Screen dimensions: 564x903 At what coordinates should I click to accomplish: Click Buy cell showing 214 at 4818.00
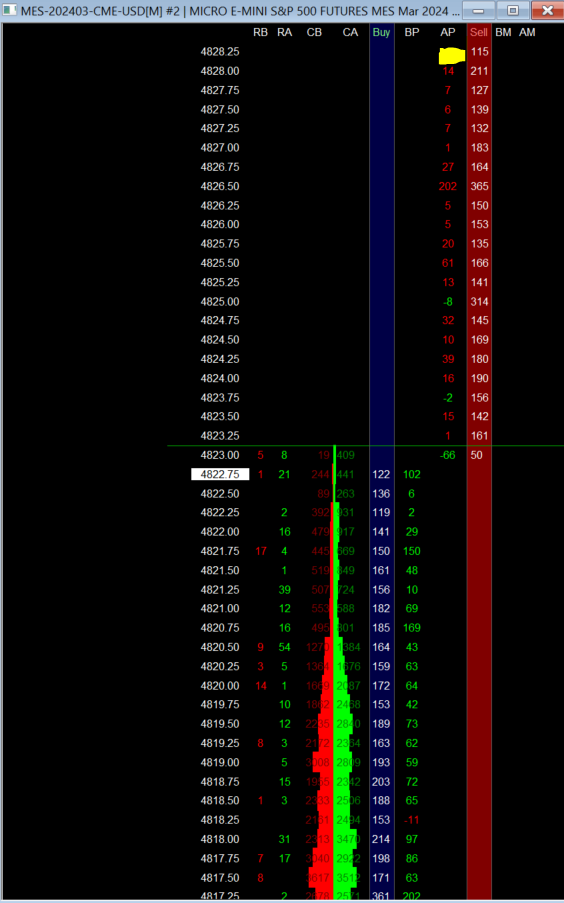[x=381, y=839]
